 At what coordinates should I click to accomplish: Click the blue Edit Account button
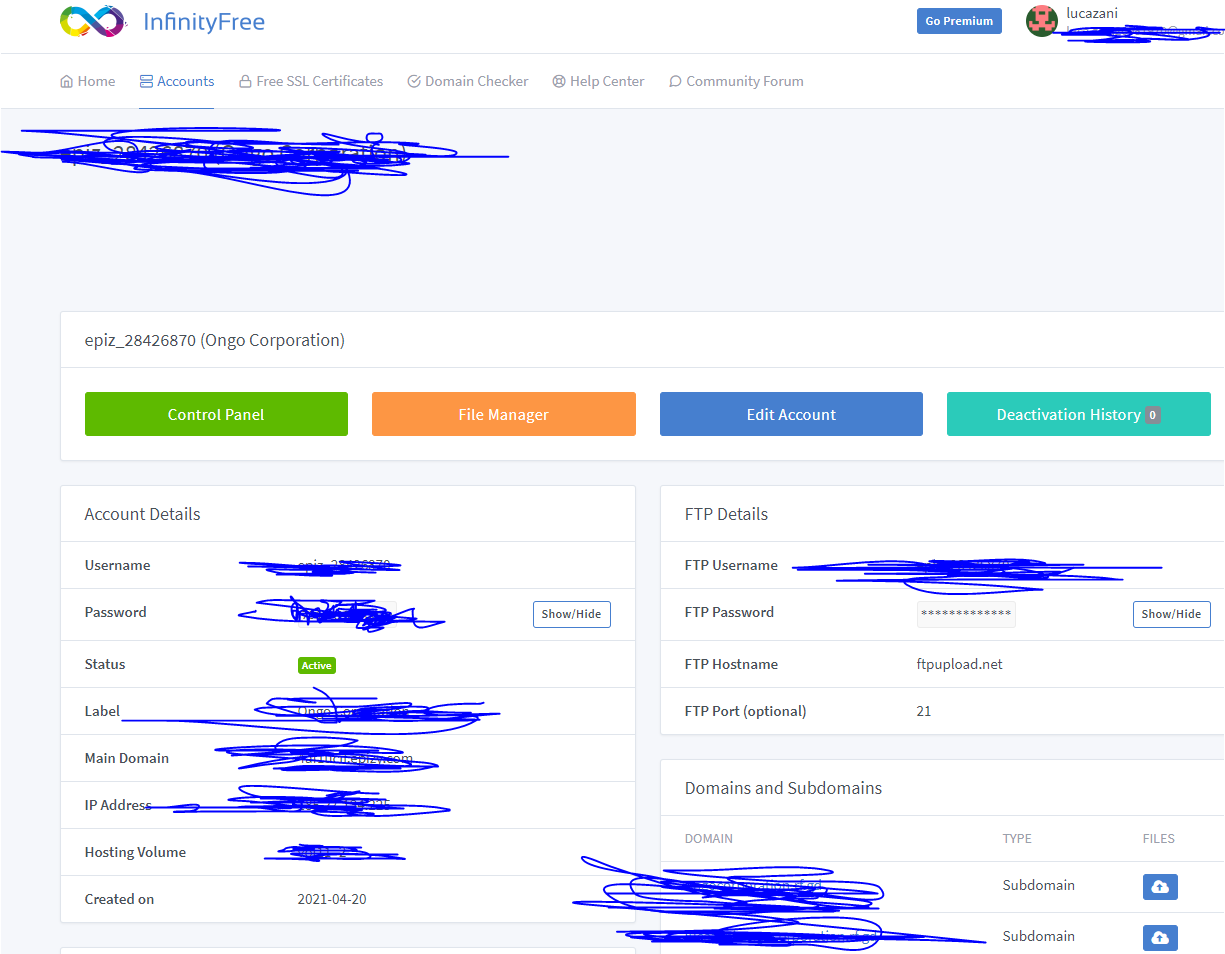click(x=791, y=414)
